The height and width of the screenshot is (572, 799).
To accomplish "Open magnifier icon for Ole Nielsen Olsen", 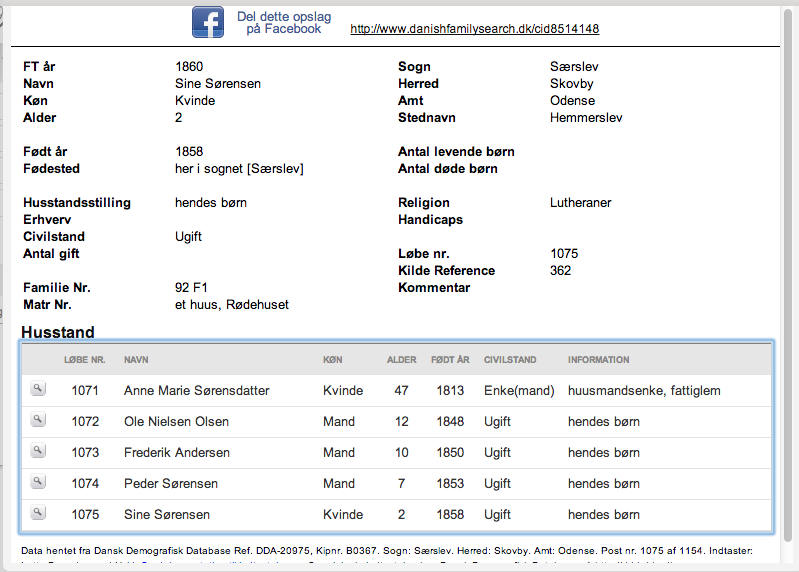I will 38,420.
